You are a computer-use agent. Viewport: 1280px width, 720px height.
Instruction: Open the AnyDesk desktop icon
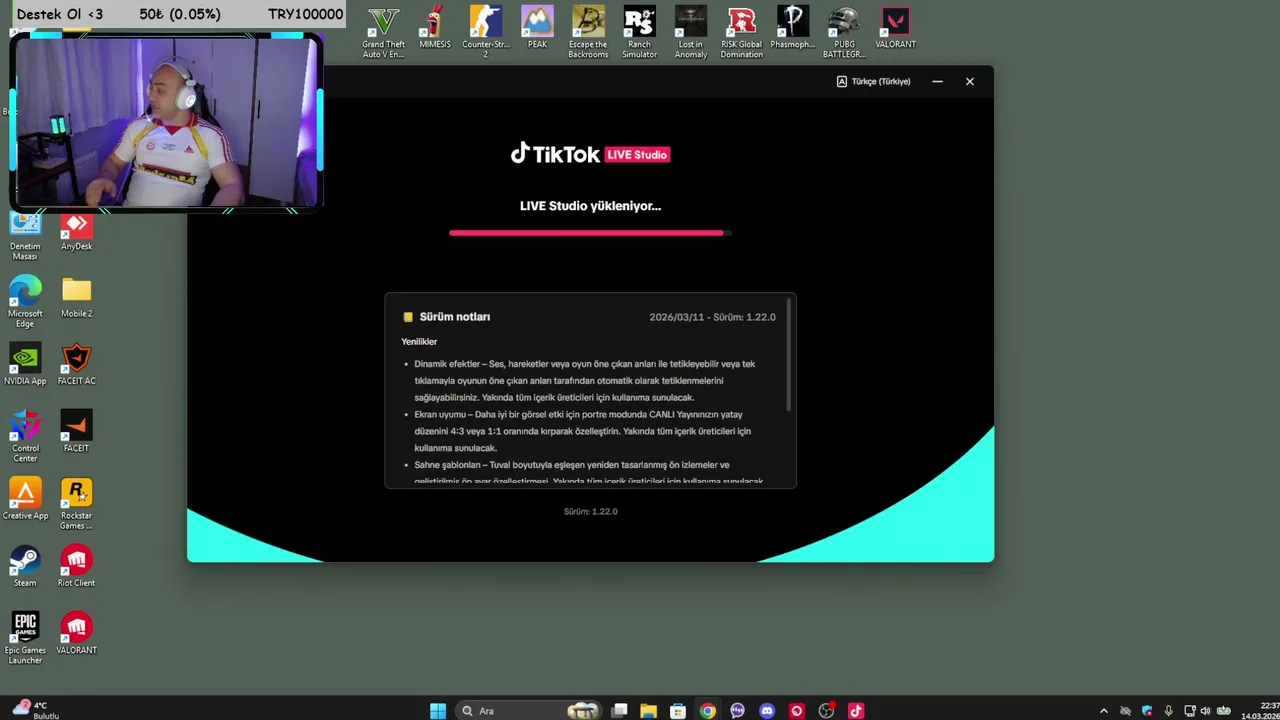[x=76, y=232]
